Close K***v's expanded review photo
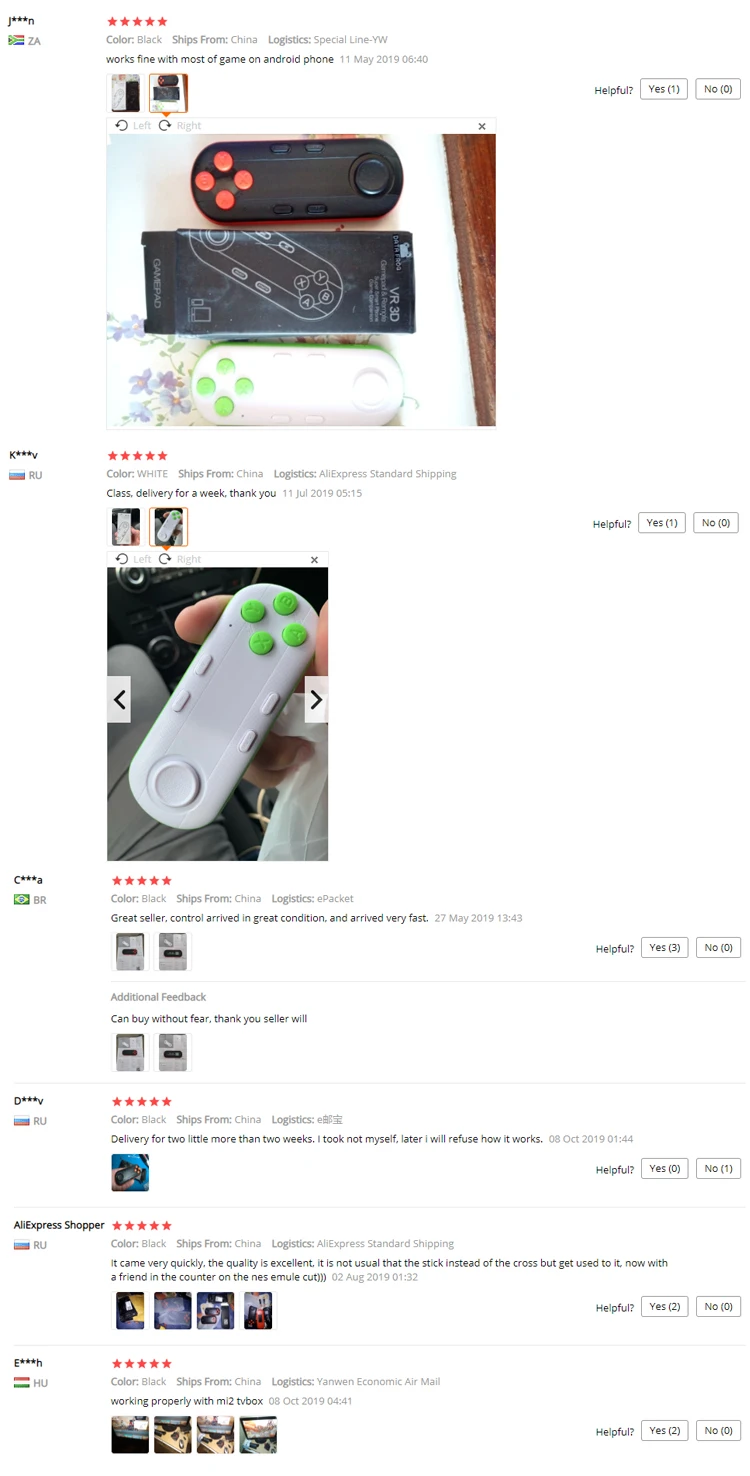Viewport: 750px width, 1476px height. pyautogui.click(x=314, y=560)
